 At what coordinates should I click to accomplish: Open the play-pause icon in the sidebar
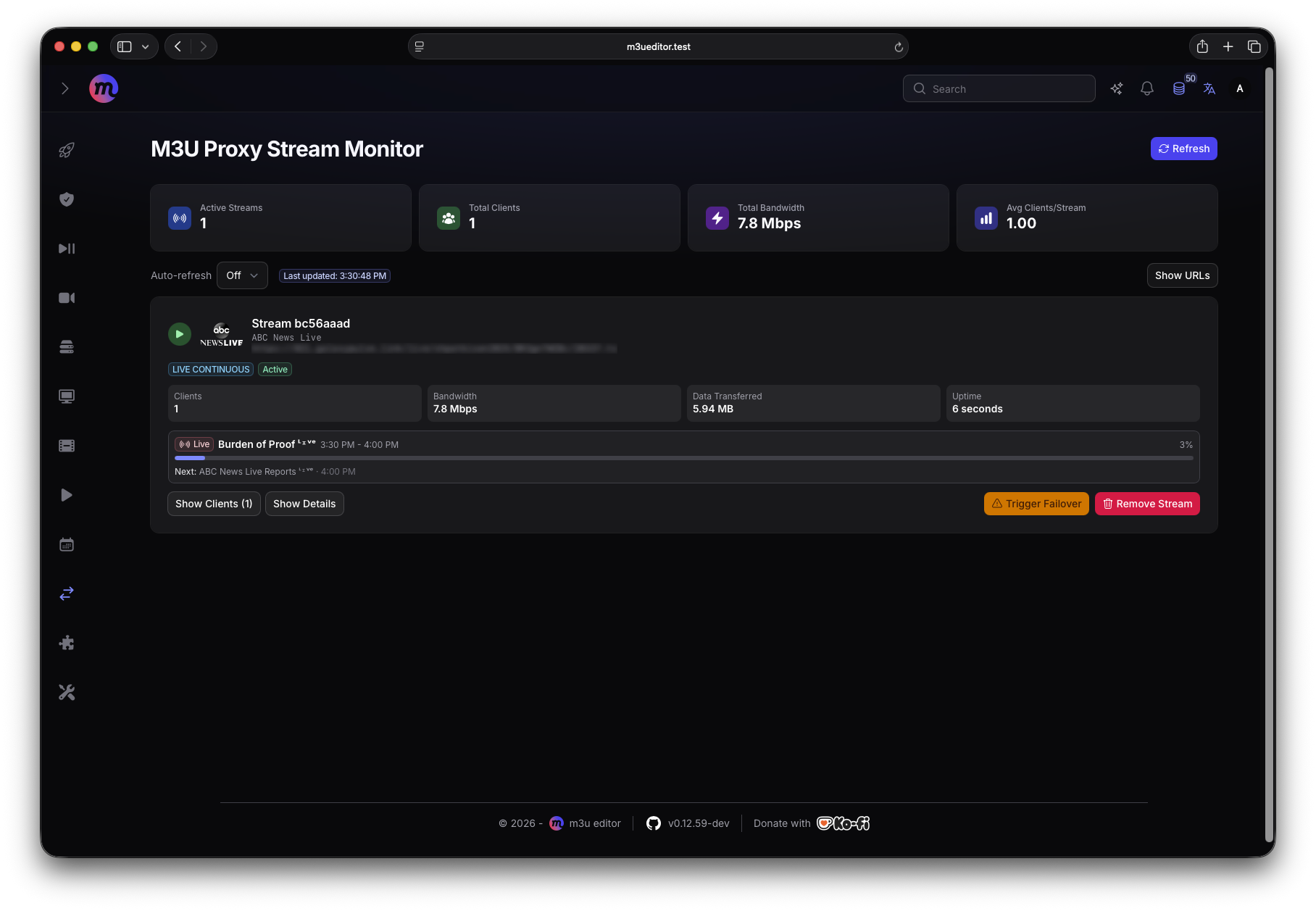[x=67, y=249]
